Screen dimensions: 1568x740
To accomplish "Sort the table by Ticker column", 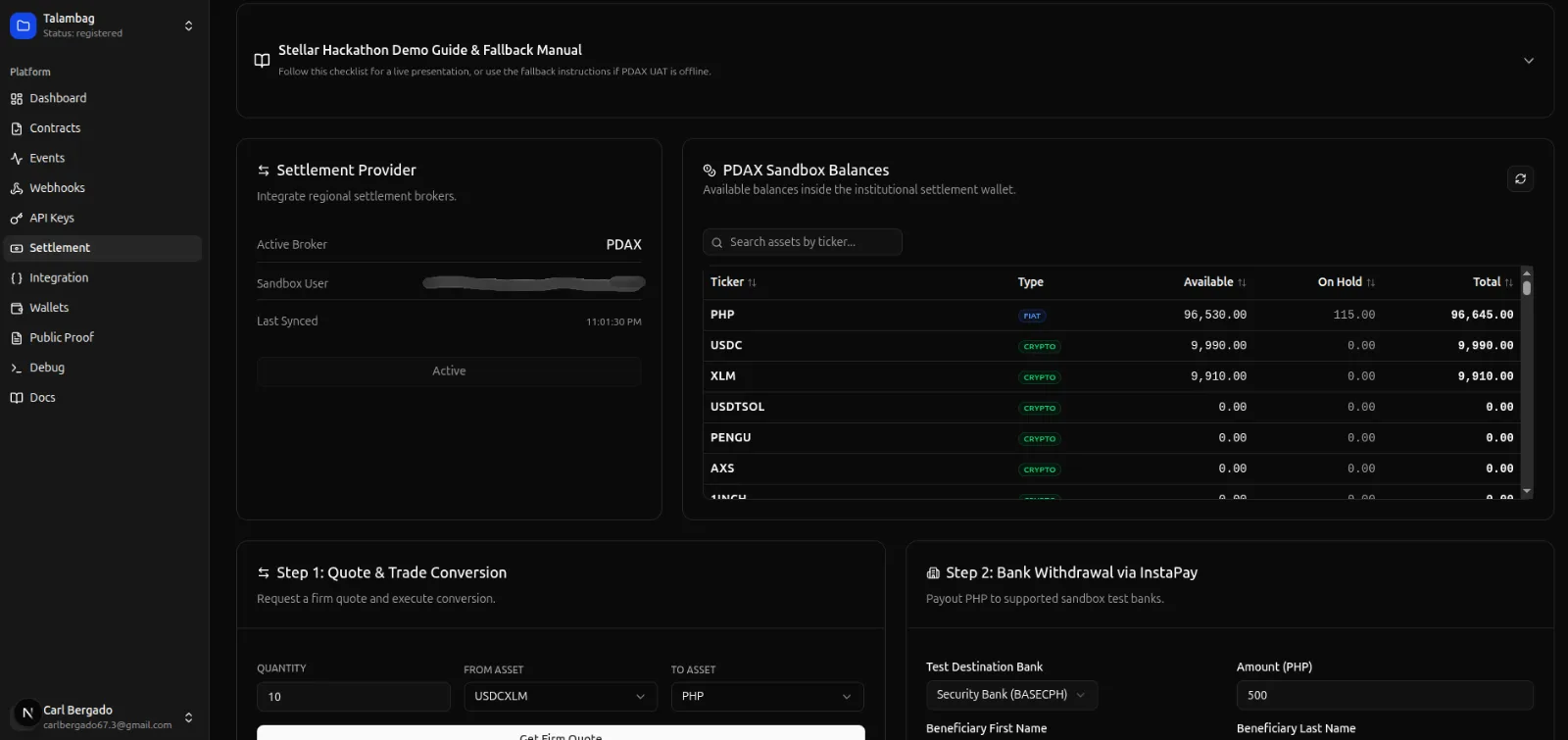I will [x=733, y=282].
